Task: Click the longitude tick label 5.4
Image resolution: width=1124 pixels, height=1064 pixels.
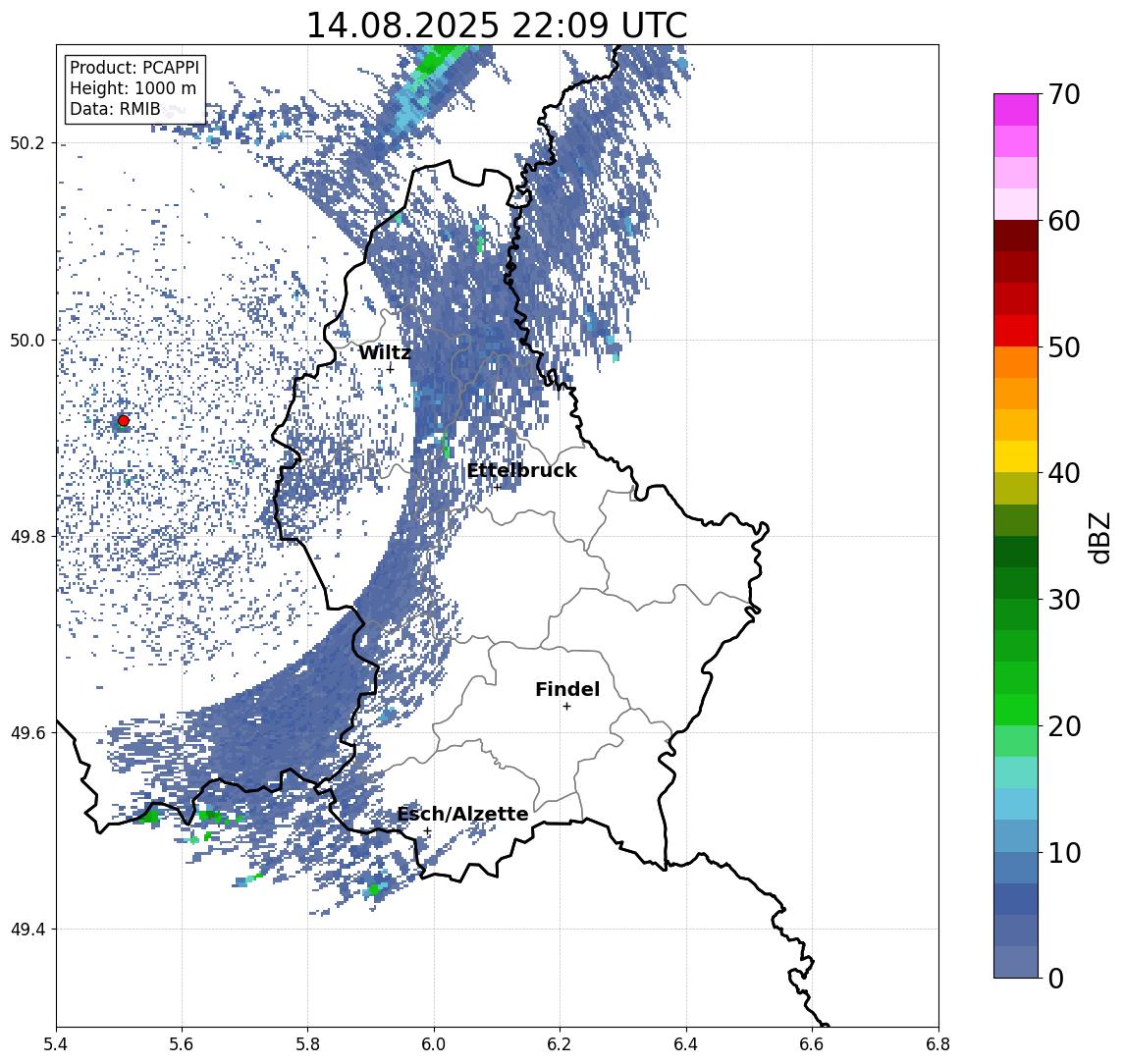Action: (57, 1044)
